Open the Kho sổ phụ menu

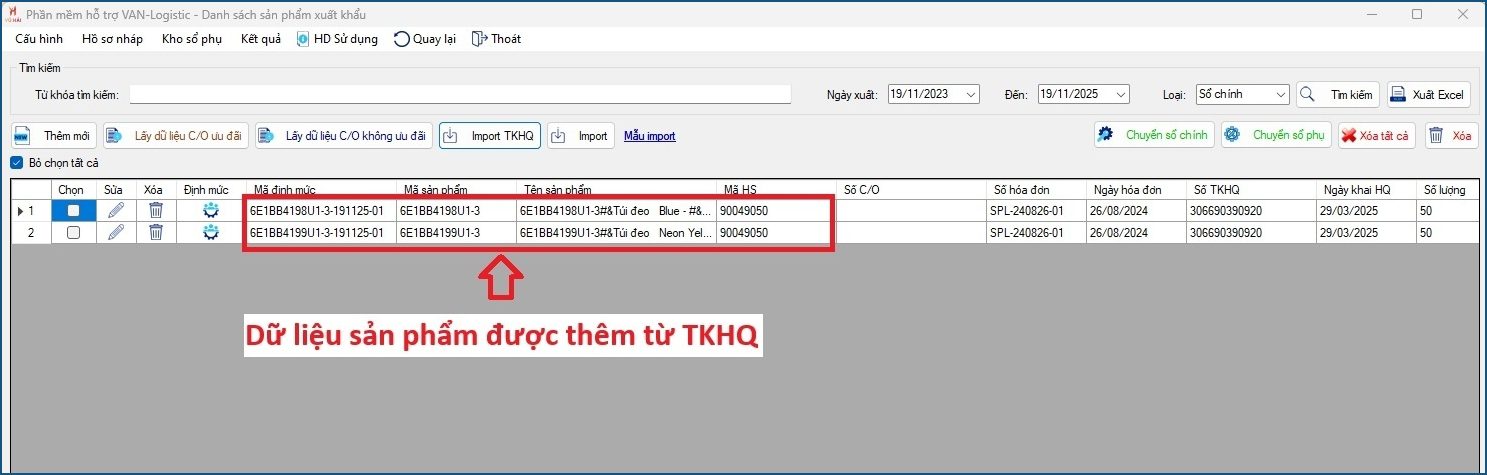click(191, 39)
